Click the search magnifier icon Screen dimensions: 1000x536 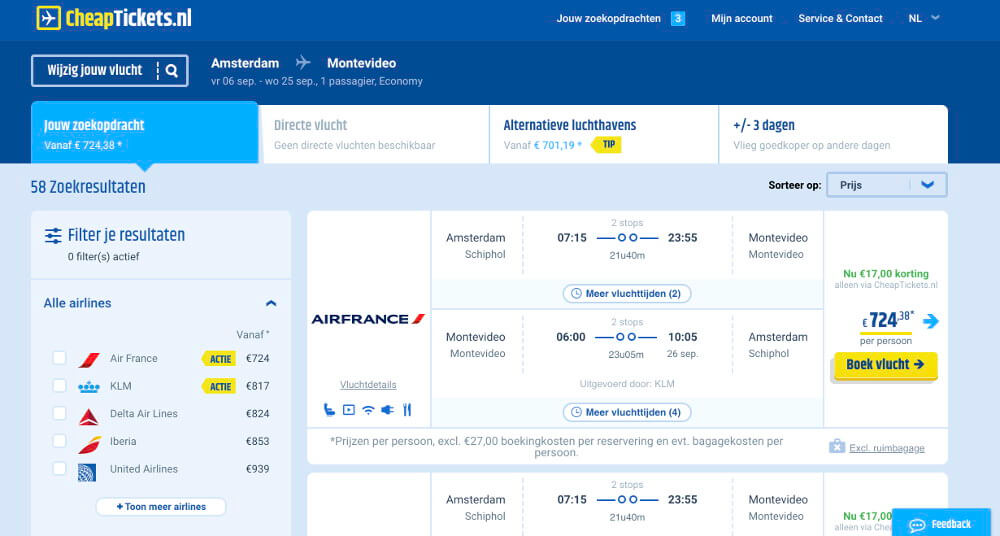click(x=172, y=70)
